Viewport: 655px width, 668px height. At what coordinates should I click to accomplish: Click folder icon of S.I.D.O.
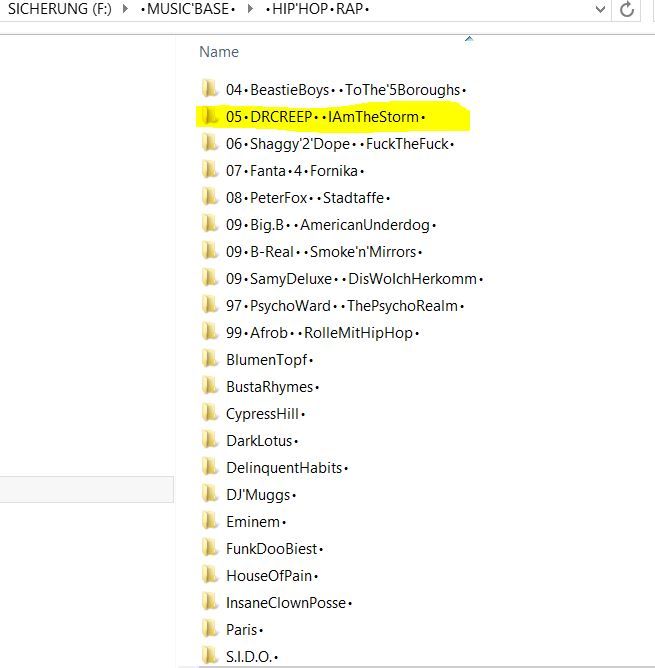point(210,656)
